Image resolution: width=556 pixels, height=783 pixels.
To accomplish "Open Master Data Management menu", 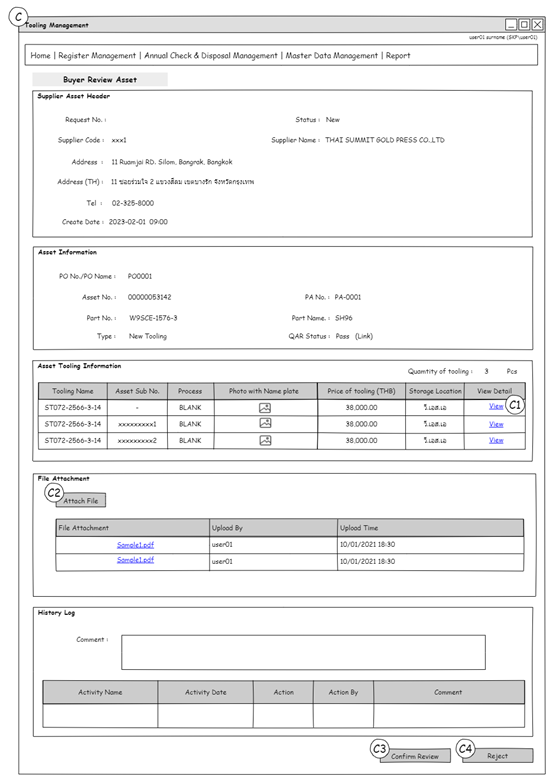I will (x=332, y=55).
